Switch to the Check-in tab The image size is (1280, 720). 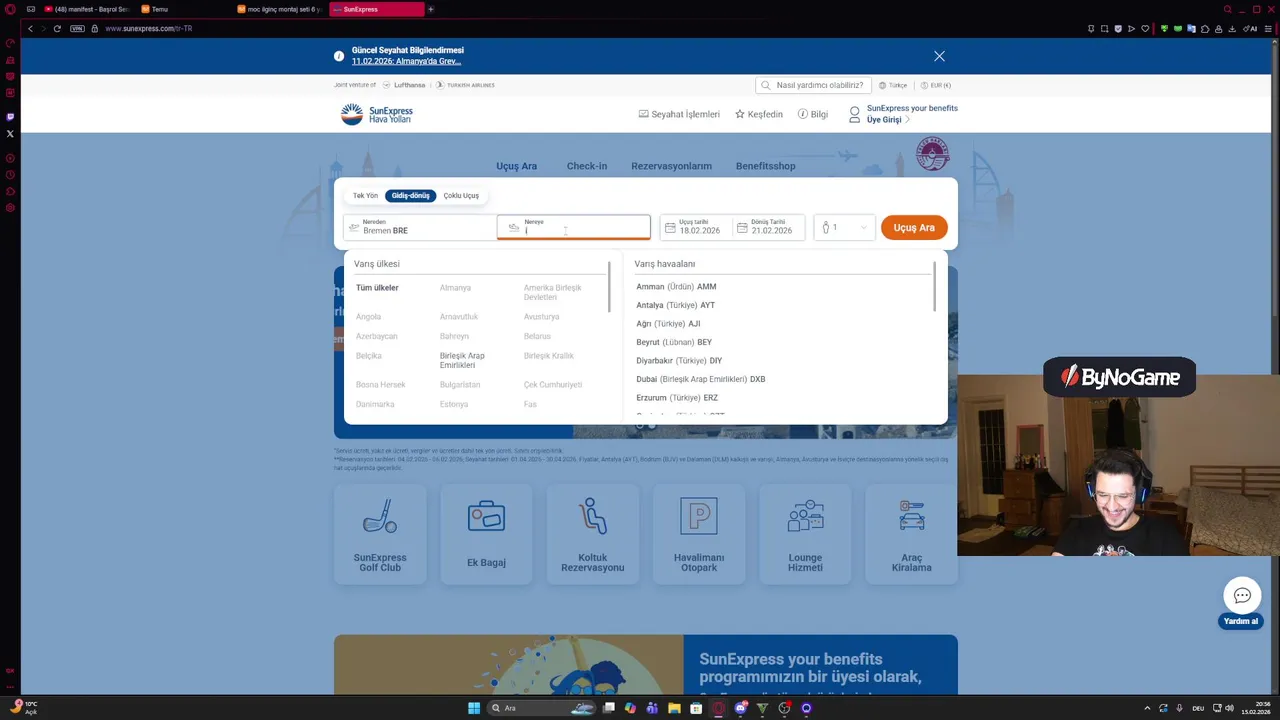coord(587,166)
